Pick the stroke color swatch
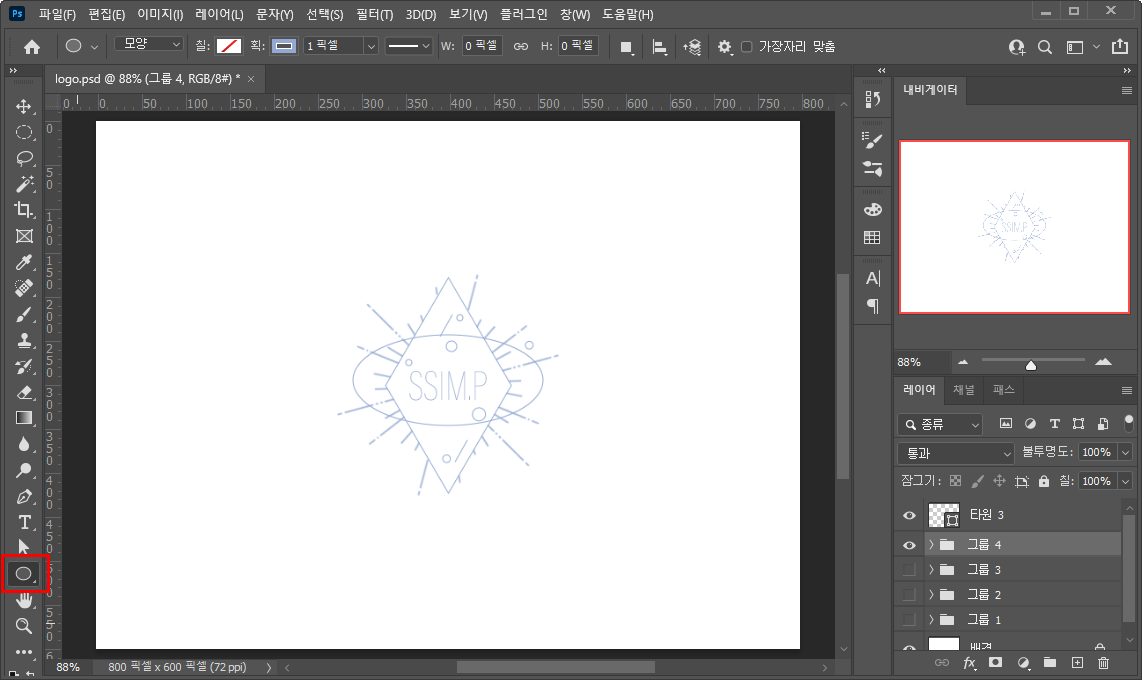1142x680 pixels. coord(283,46)
